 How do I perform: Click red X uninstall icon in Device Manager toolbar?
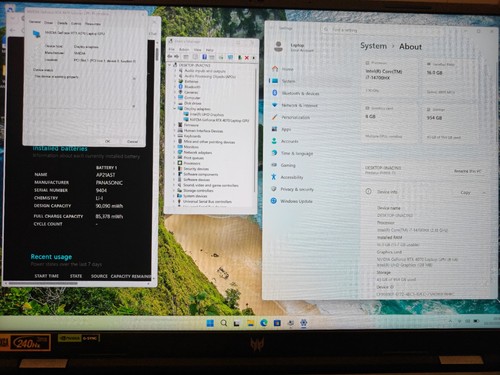coord(247,58)
